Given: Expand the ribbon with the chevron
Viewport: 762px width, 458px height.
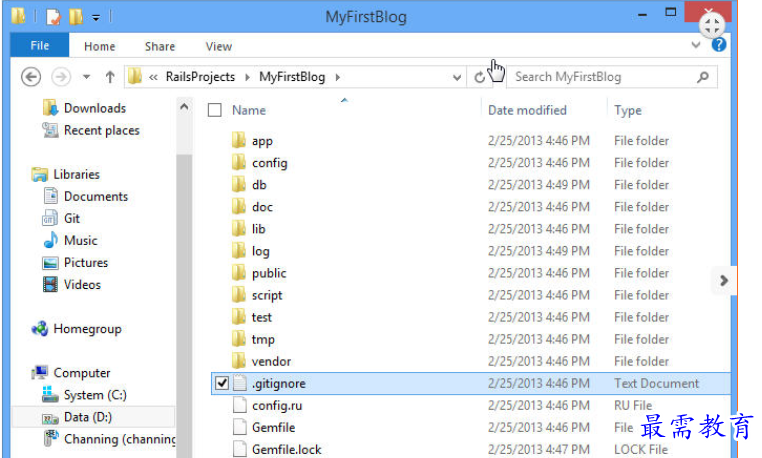Looking at the screenshot, I should click(x=696, y=45).
